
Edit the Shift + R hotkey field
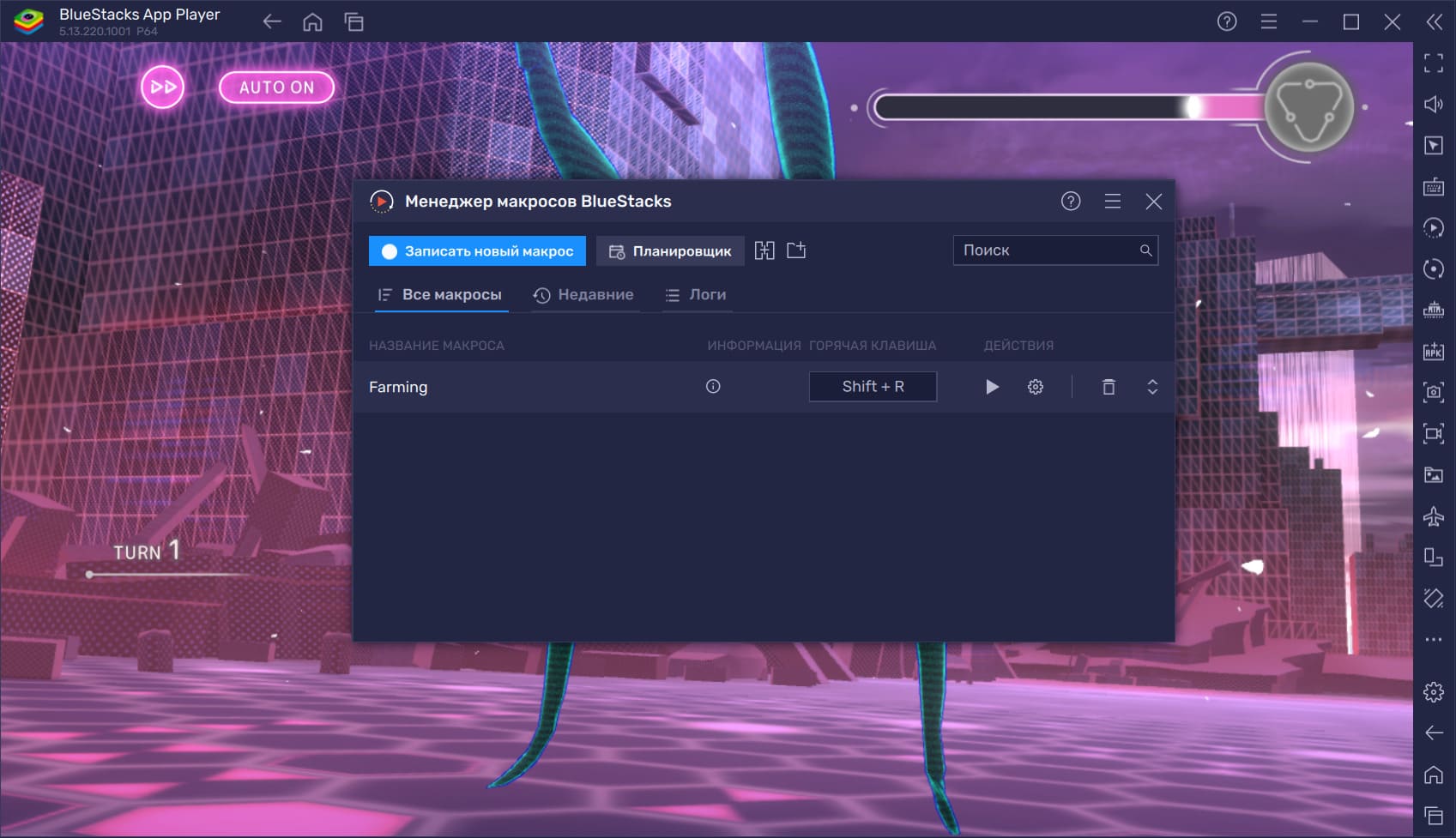(873, 387)
